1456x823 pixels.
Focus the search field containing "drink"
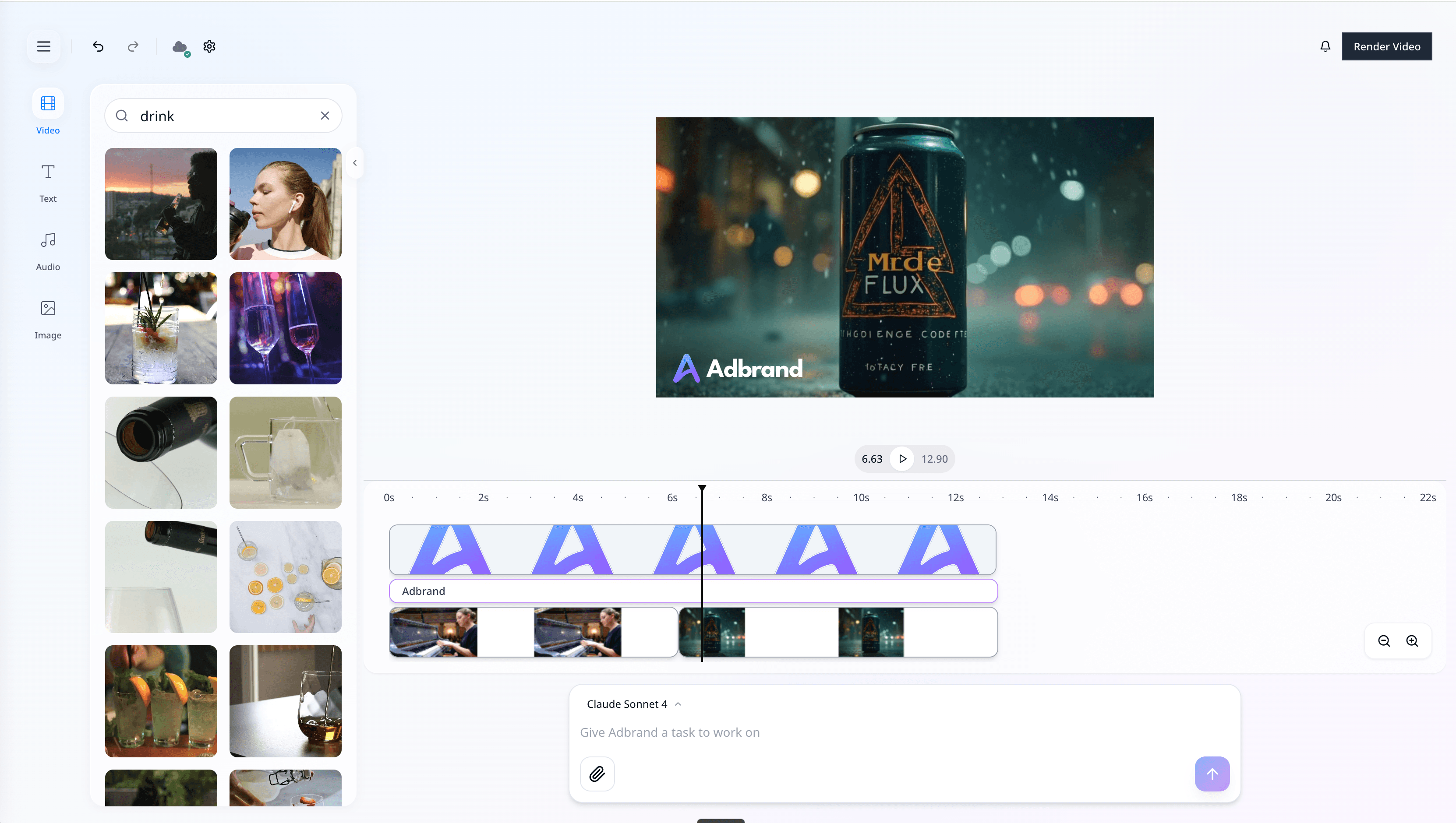[x=223, y=116]
